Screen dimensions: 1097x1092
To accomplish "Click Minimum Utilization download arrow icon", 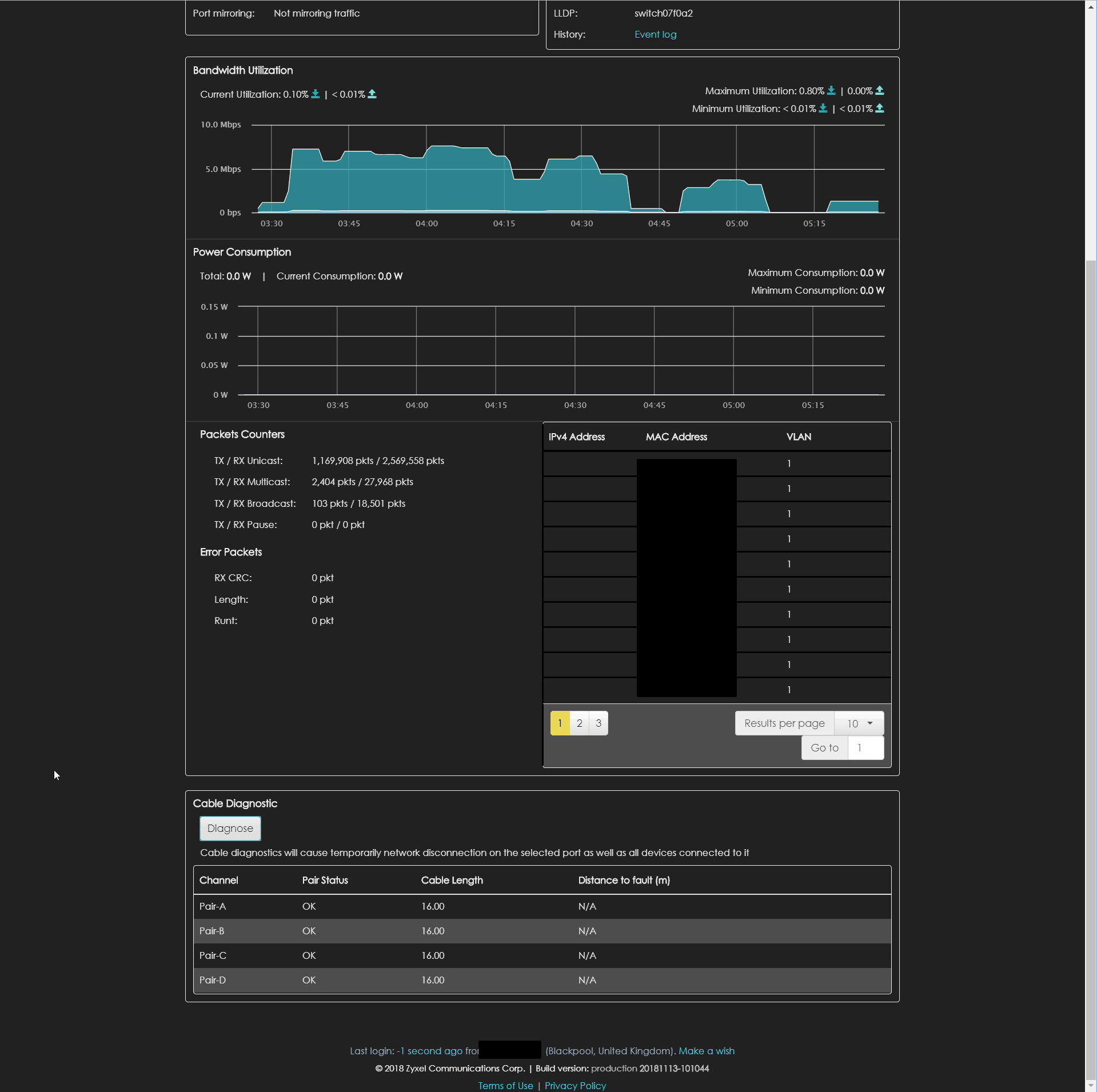I will coord(823,109).
